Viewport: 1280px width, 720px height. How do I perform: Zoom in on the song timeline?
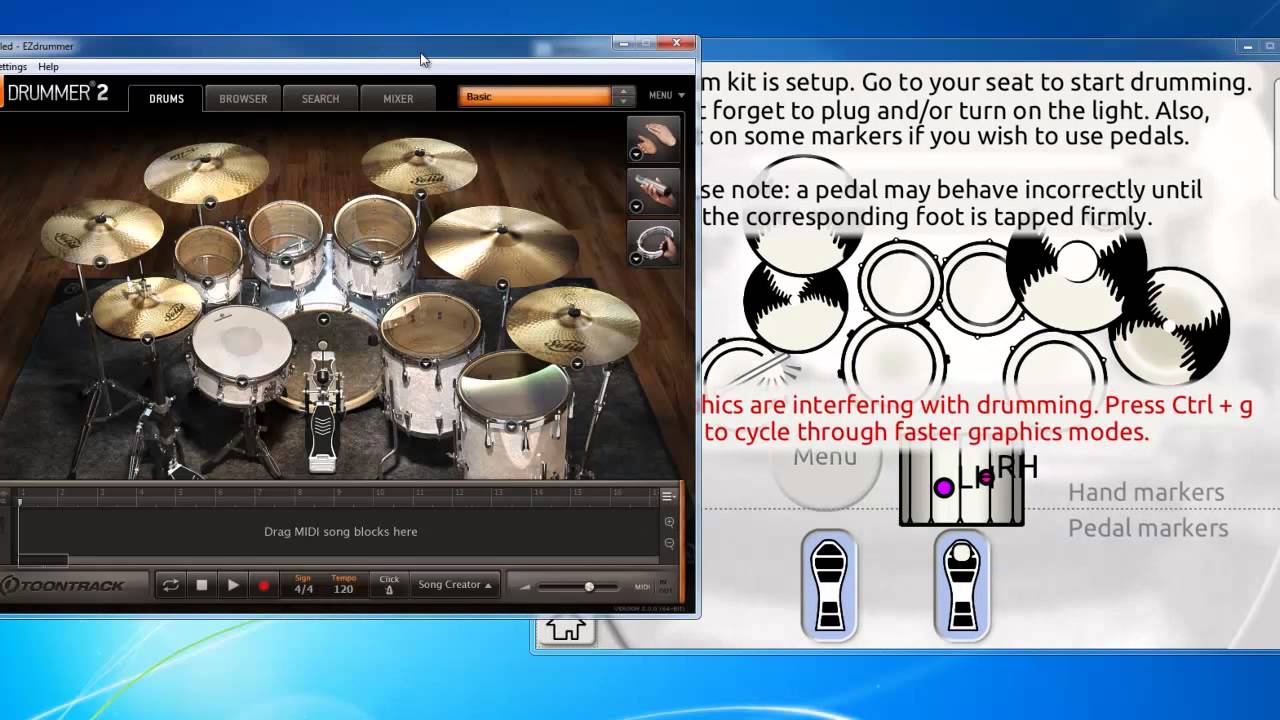(x=669, y=522)
